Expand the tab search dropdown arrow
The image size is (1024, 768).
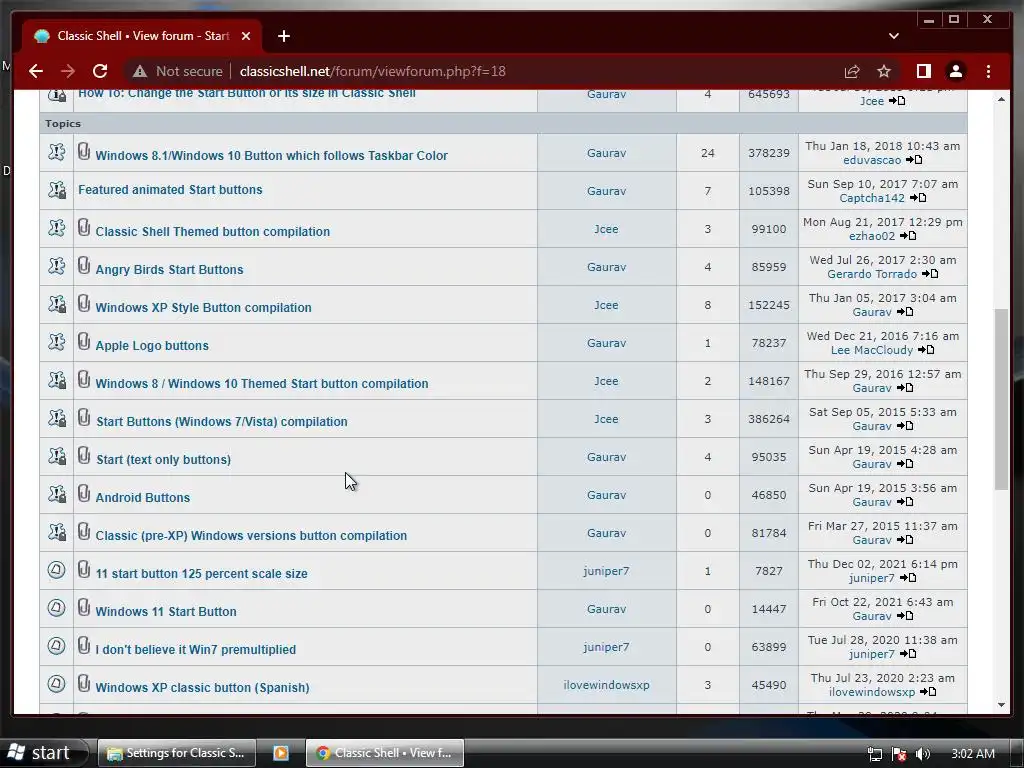[x=893, y=36]
